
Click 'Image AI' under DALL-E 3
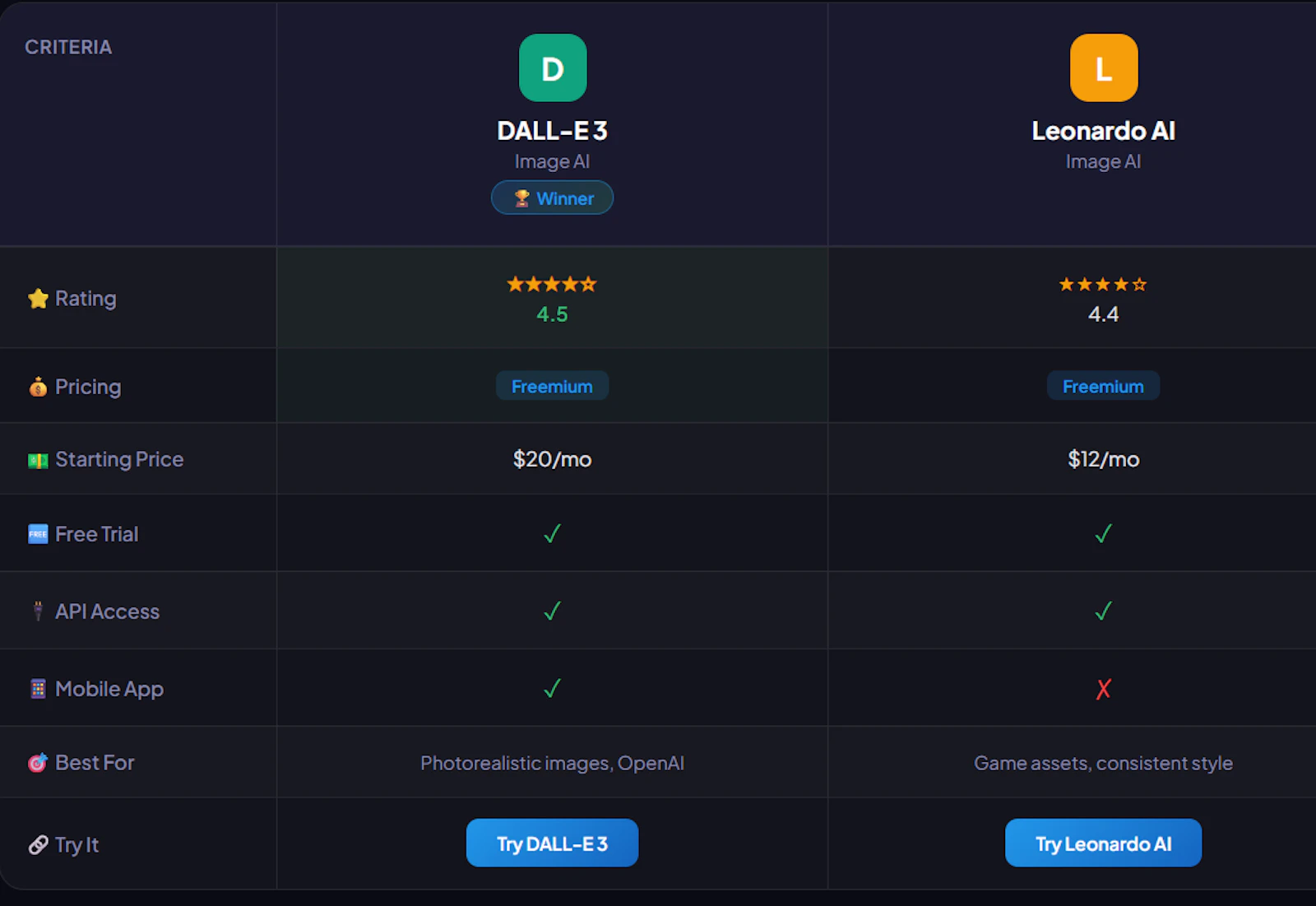click(552, 161)
